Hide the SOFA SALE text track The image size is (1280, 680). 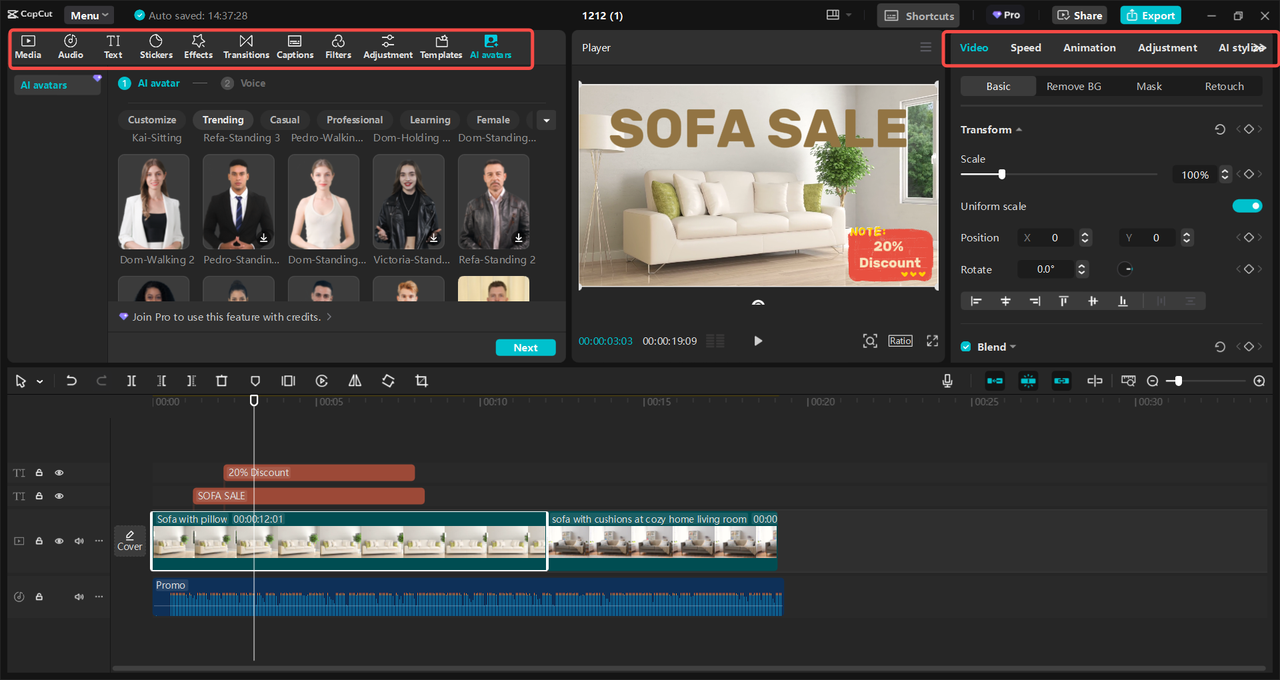(59, 496)
